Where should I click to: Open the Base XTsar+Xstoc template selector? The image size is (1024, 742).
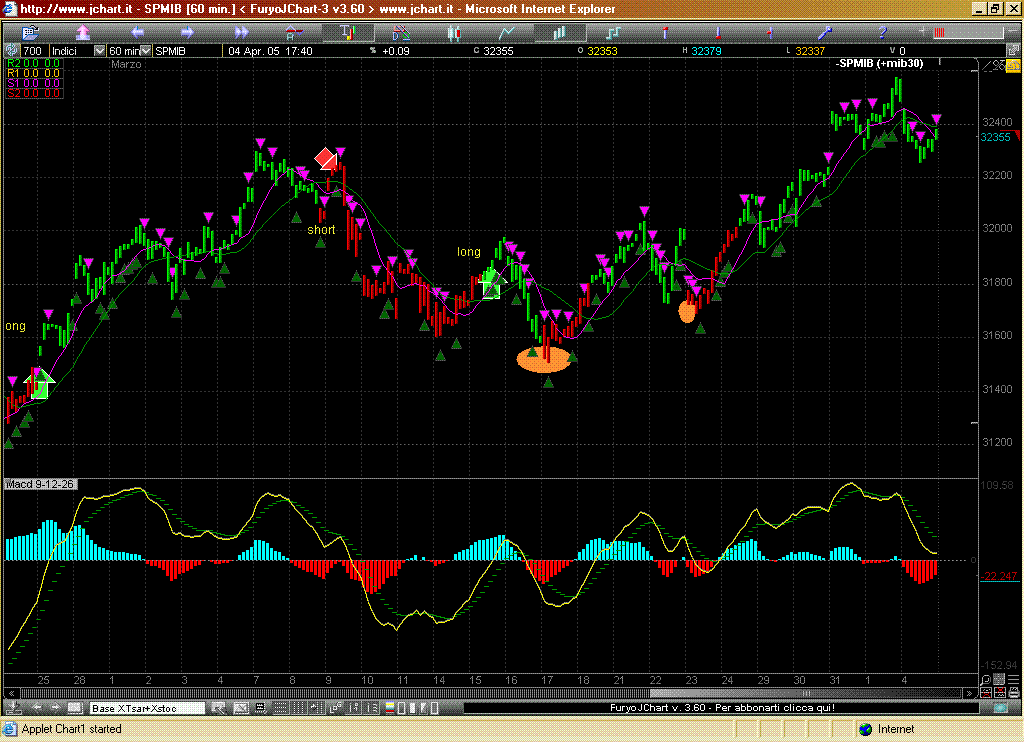coord(148,708)
